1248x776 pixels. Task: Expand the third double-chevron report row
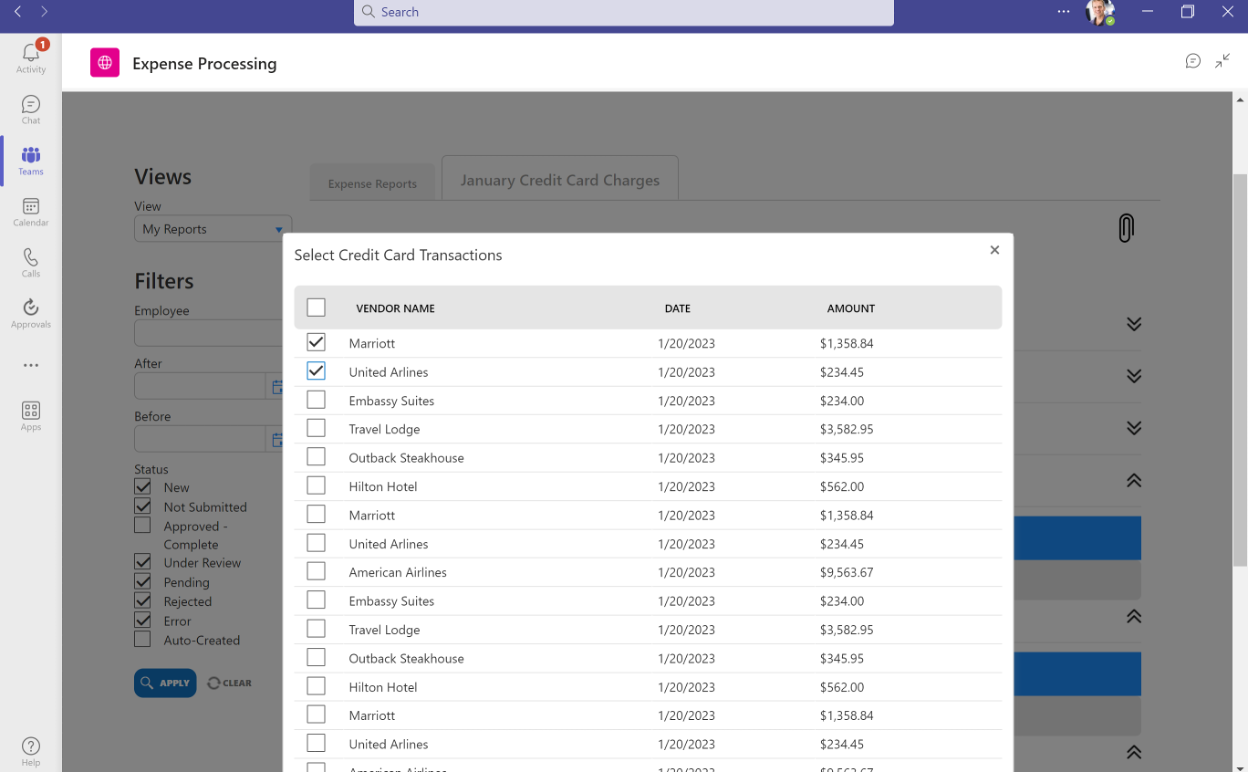pos(1133,428)
